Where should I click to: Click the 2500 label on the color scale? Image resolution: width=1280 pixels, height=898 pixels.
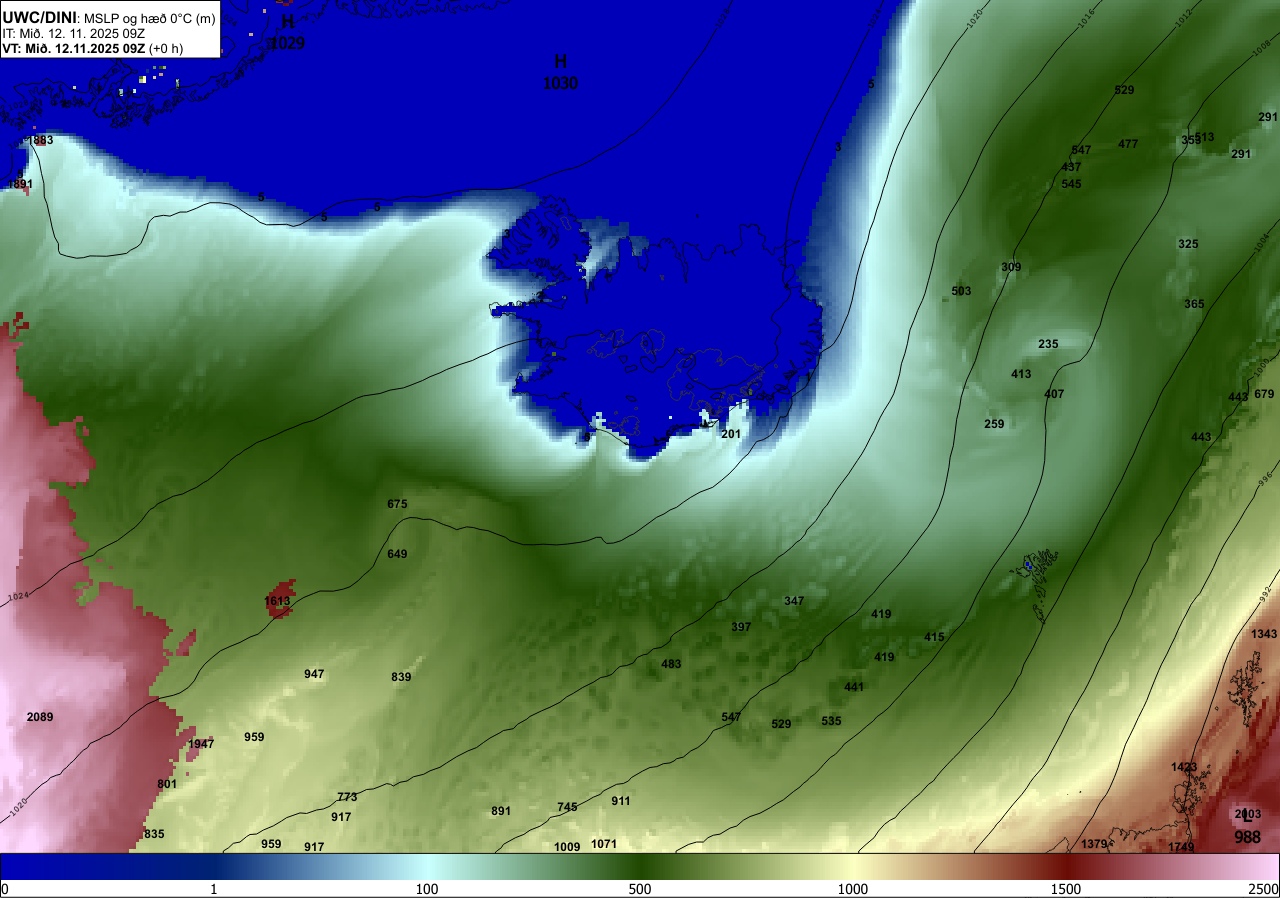tap(1265, 889)
